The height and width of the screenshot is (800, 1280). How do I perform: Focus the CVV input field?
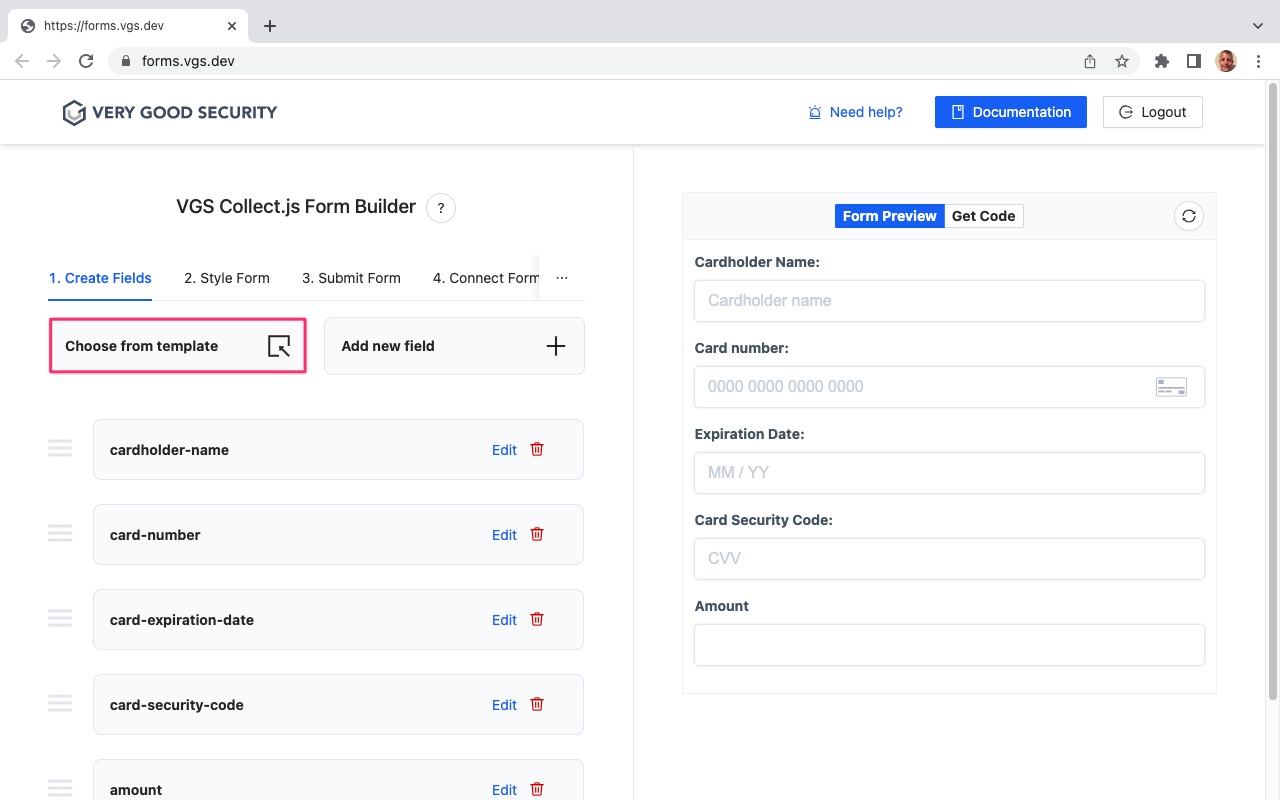tap(949, 558)
